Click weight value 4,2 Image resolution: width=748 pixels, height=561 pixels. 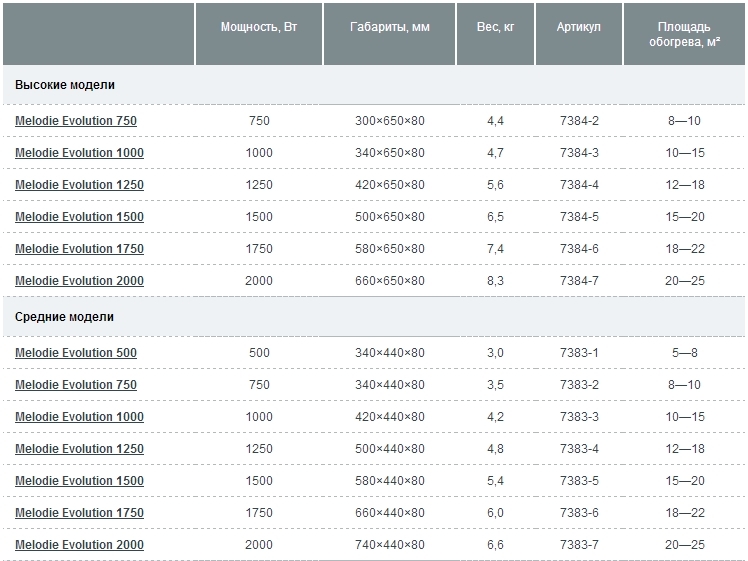pyautogui.click(x=495, y=417)
